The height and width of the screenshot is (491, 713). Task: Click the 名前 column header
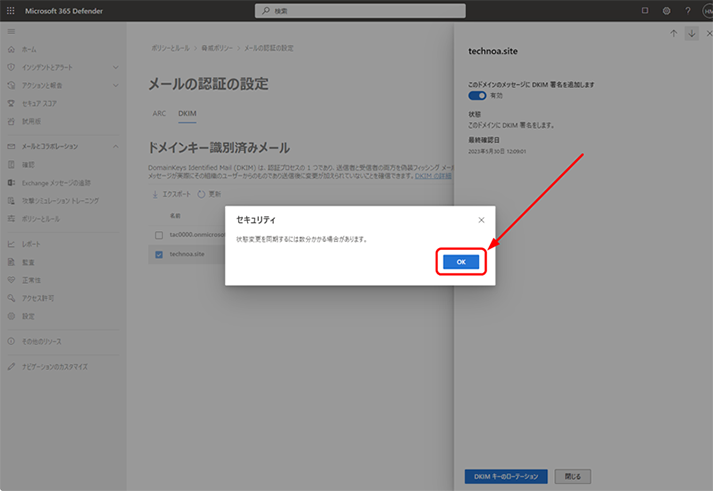[175, 215]
